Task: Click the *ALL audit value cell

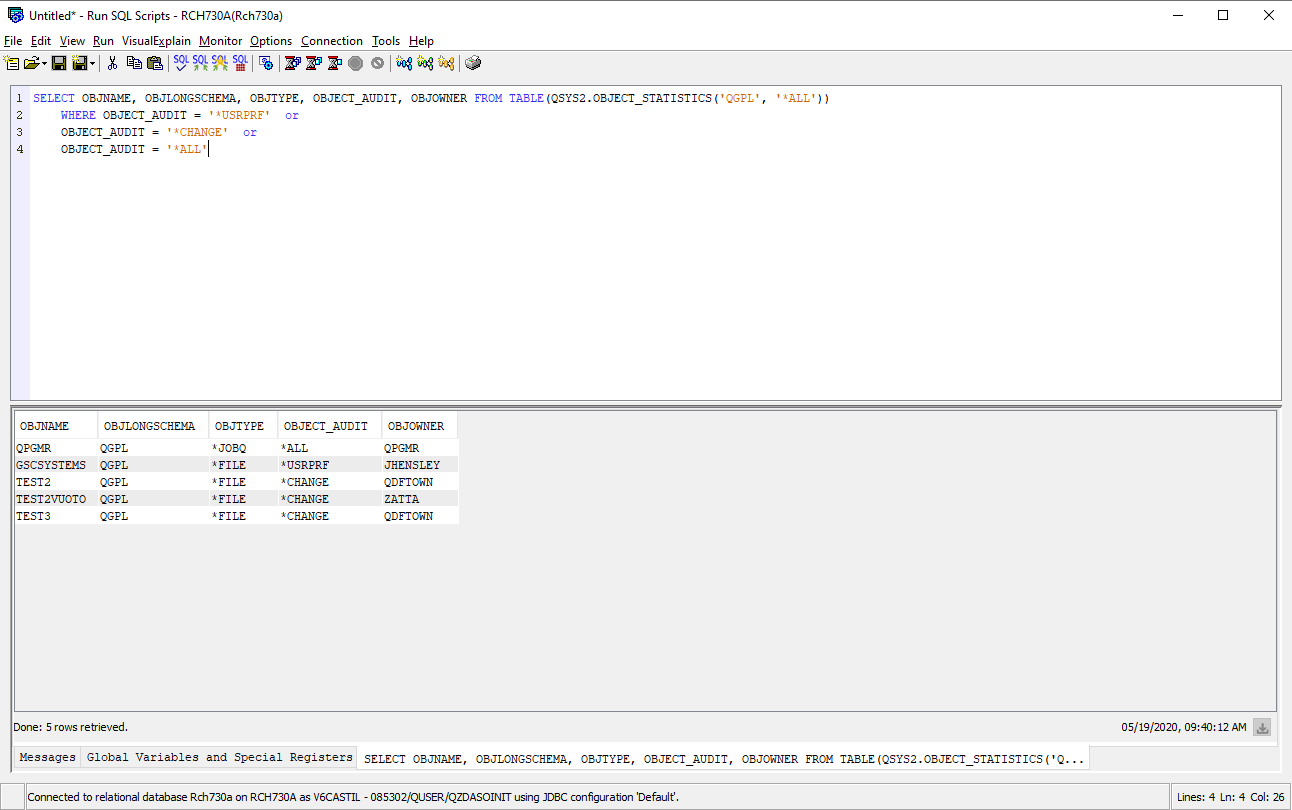Action: tap(329, 448)
